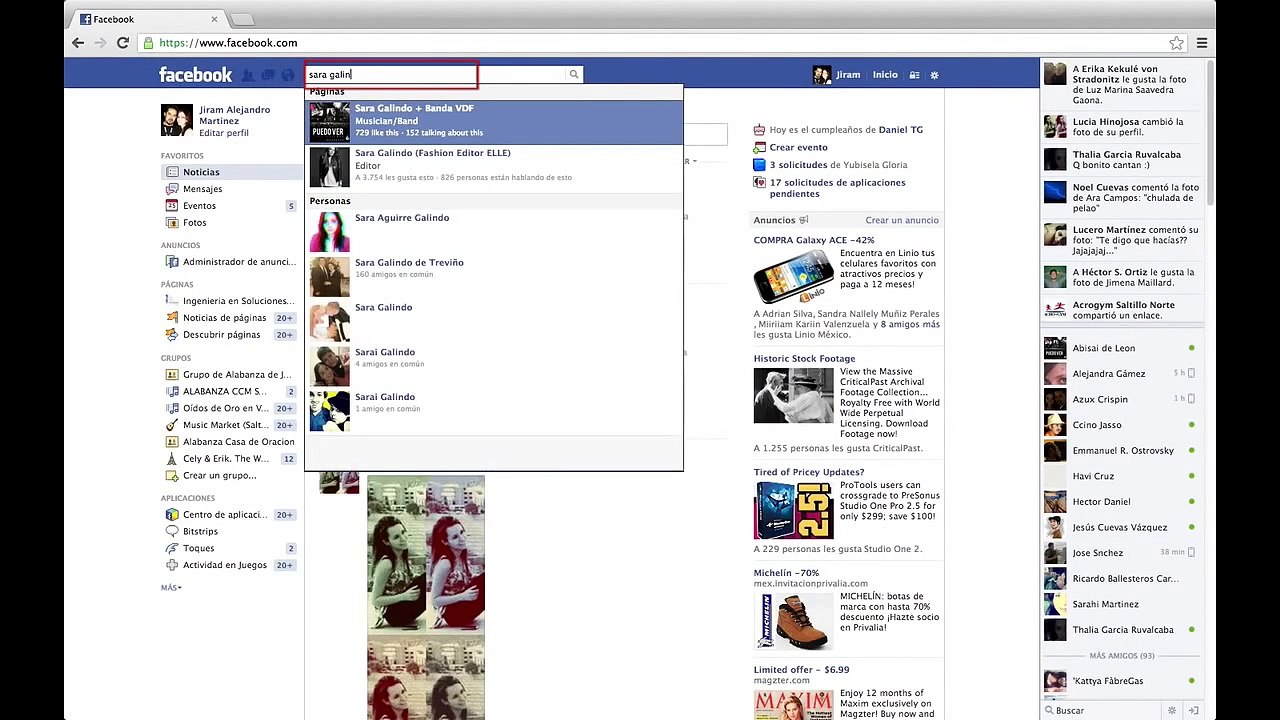Image resolution: width=1280 pixels, height=720 pixels.
Task: Click the Crear evento link
Action: tap(798, 148)
